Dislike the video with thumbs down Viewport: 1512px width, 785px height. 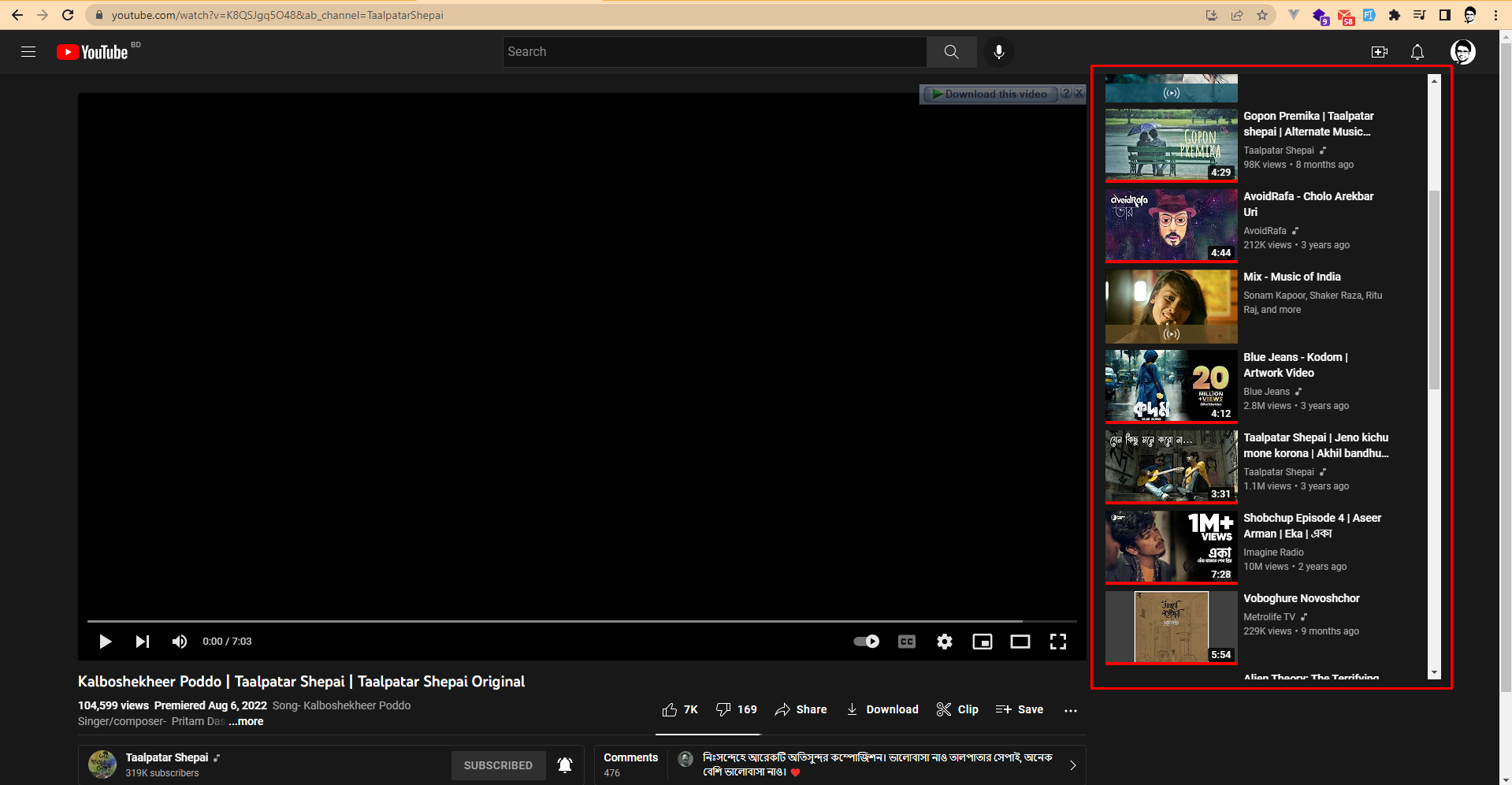pos(736,710)
